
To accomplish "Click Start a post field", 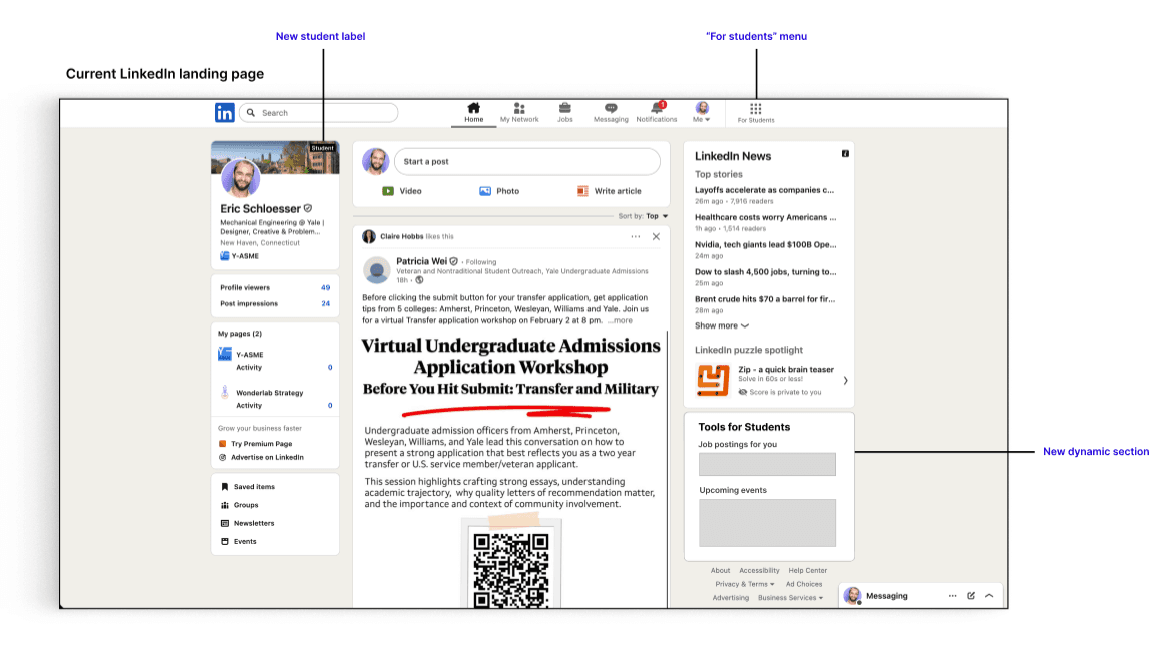I will click(527, 161).
